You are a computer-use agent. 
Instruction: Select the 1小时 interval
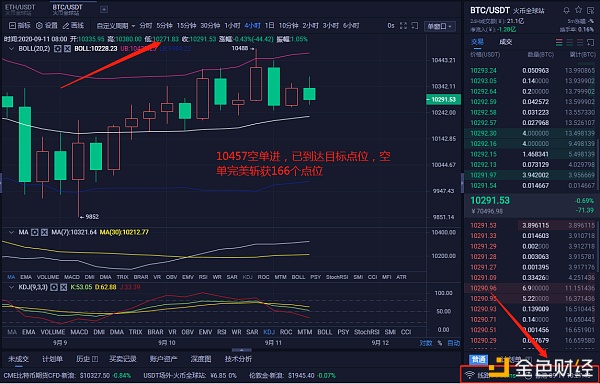pyautogui.click(x=232, y=26)
